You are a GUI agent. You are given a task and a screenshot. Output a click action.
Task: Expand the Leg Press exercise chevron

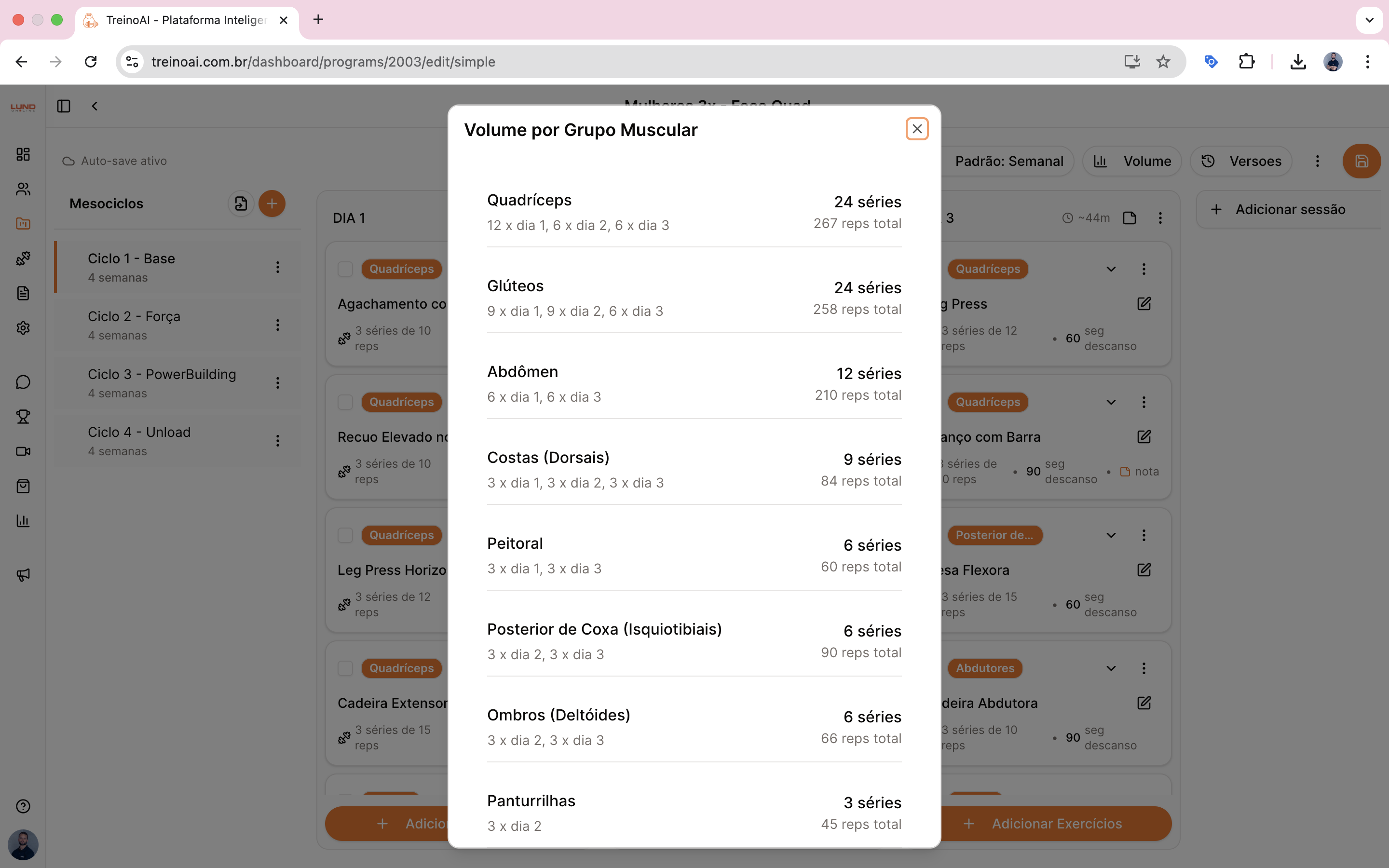pyautogui.click(x=1111, y=269)
